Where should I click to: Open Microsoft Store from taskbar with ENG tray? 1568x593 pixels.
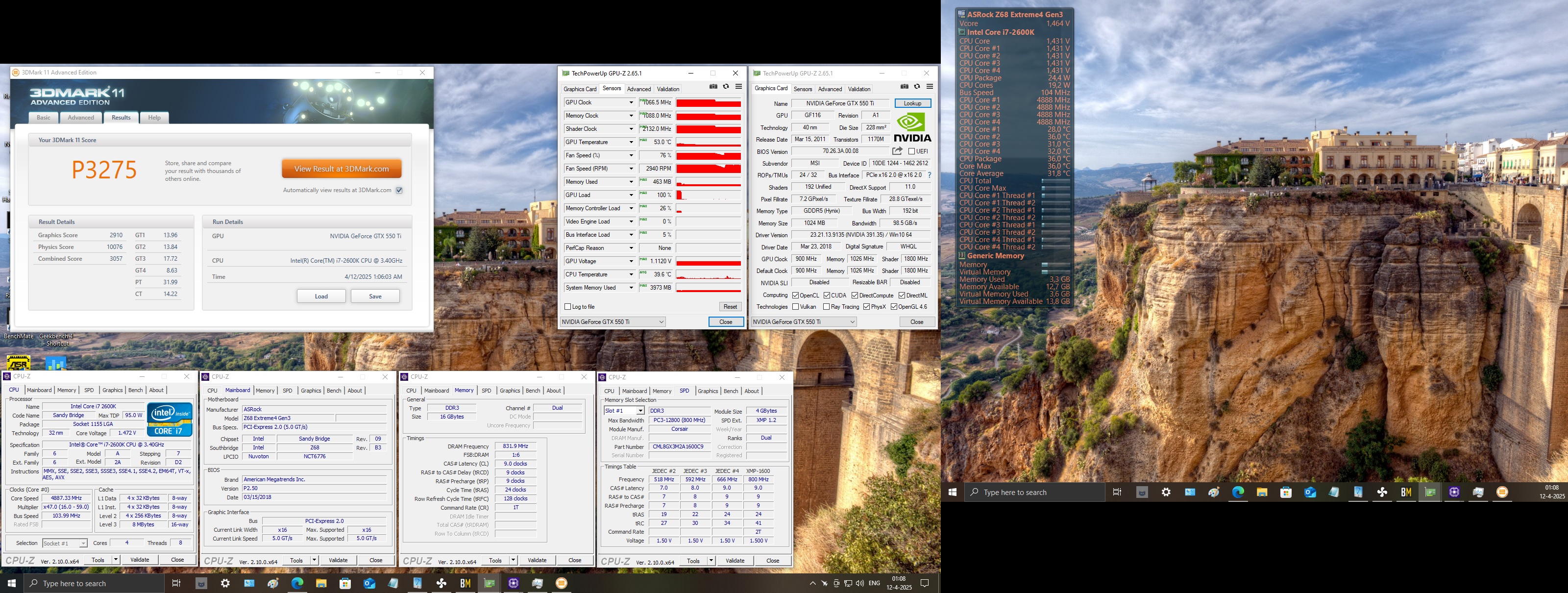[x=345, y=583]
